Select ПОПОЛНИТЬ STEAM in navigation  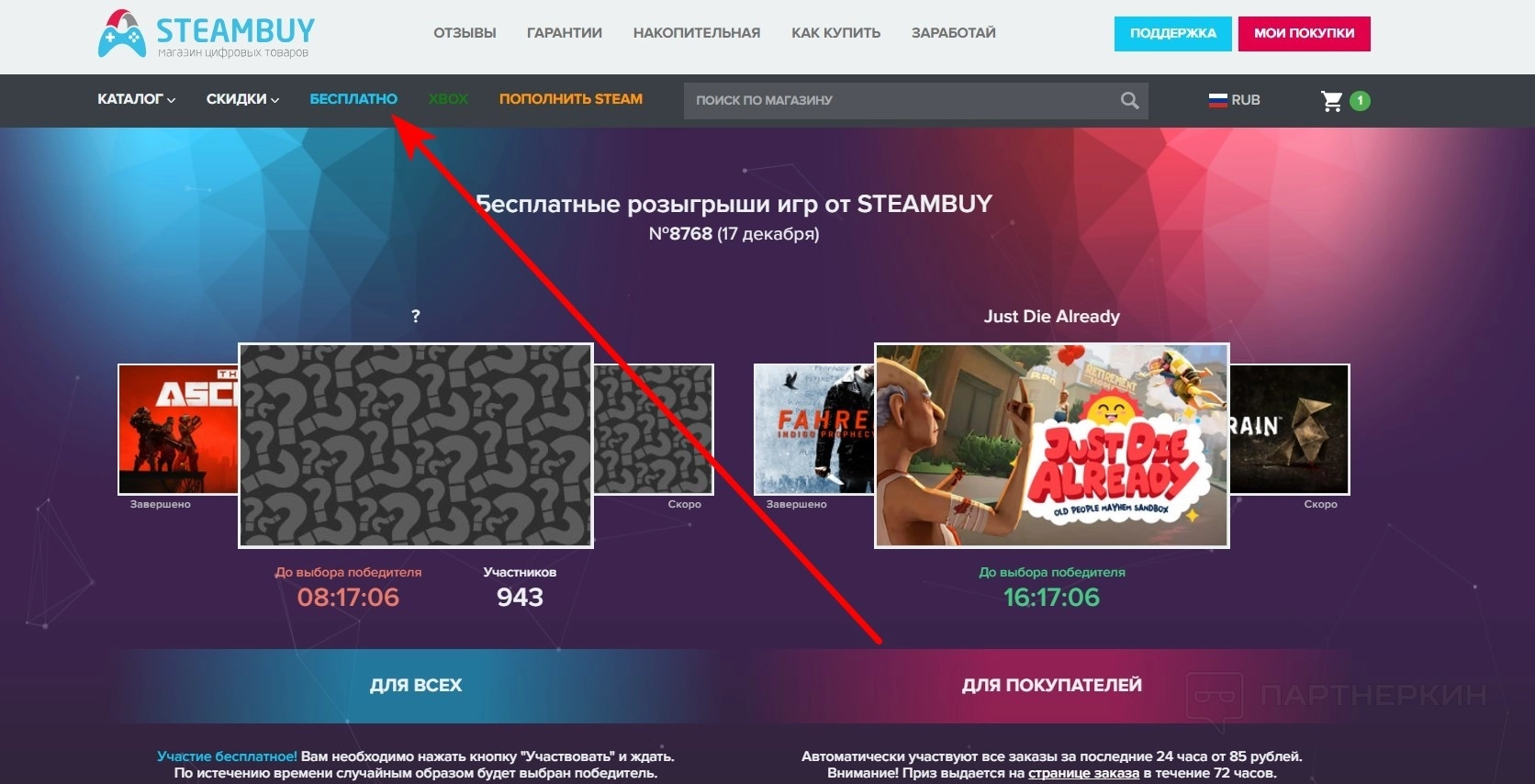click(x=571, y=99)
